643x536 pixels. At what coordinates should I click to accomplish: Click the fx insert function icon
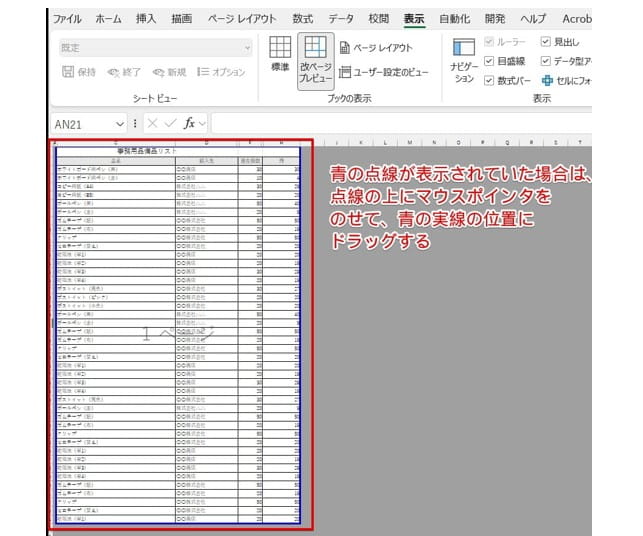[x=189, y=123]
